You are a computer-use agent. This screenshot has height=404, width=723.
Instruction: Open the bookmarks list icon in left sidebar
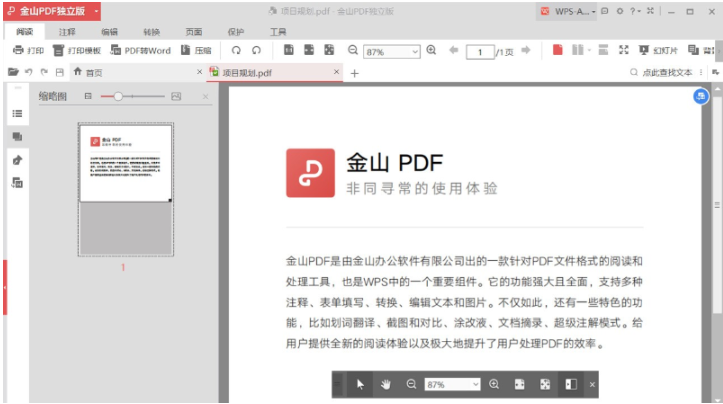coord(17,114)
